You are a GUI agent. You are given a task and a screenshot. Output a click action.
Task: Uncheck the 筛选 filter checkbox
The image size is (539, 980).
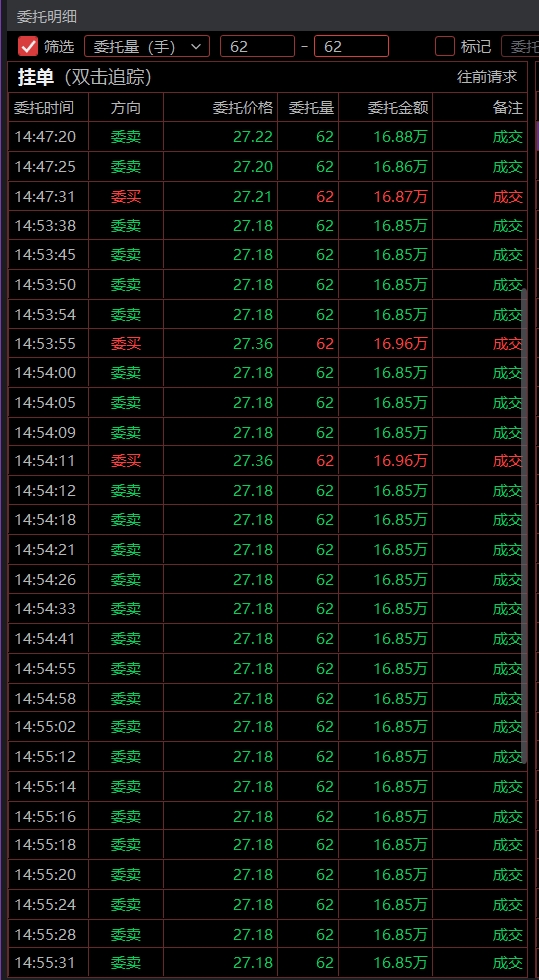click(x=28, y=46)
